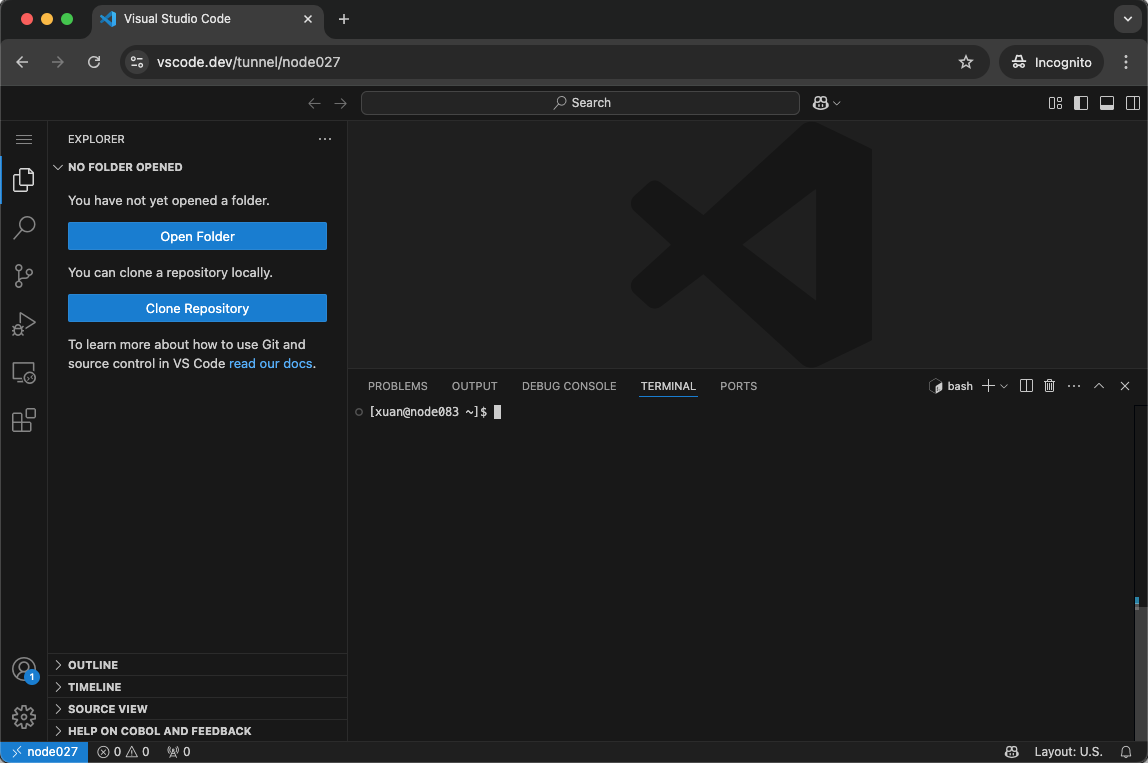Go back in editor navigation history
The image size is (1148, 763).
tap(314, 103)
